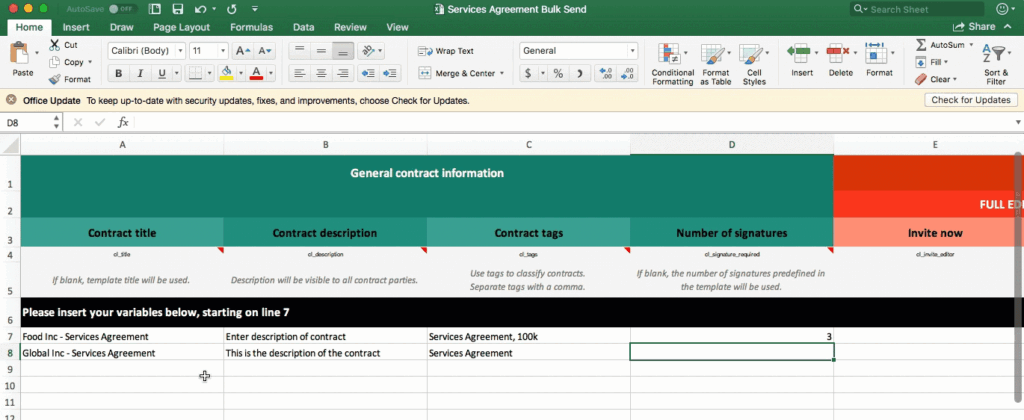Open the Formulas tab
The image size is (1024, 420).
pos(251,27)
